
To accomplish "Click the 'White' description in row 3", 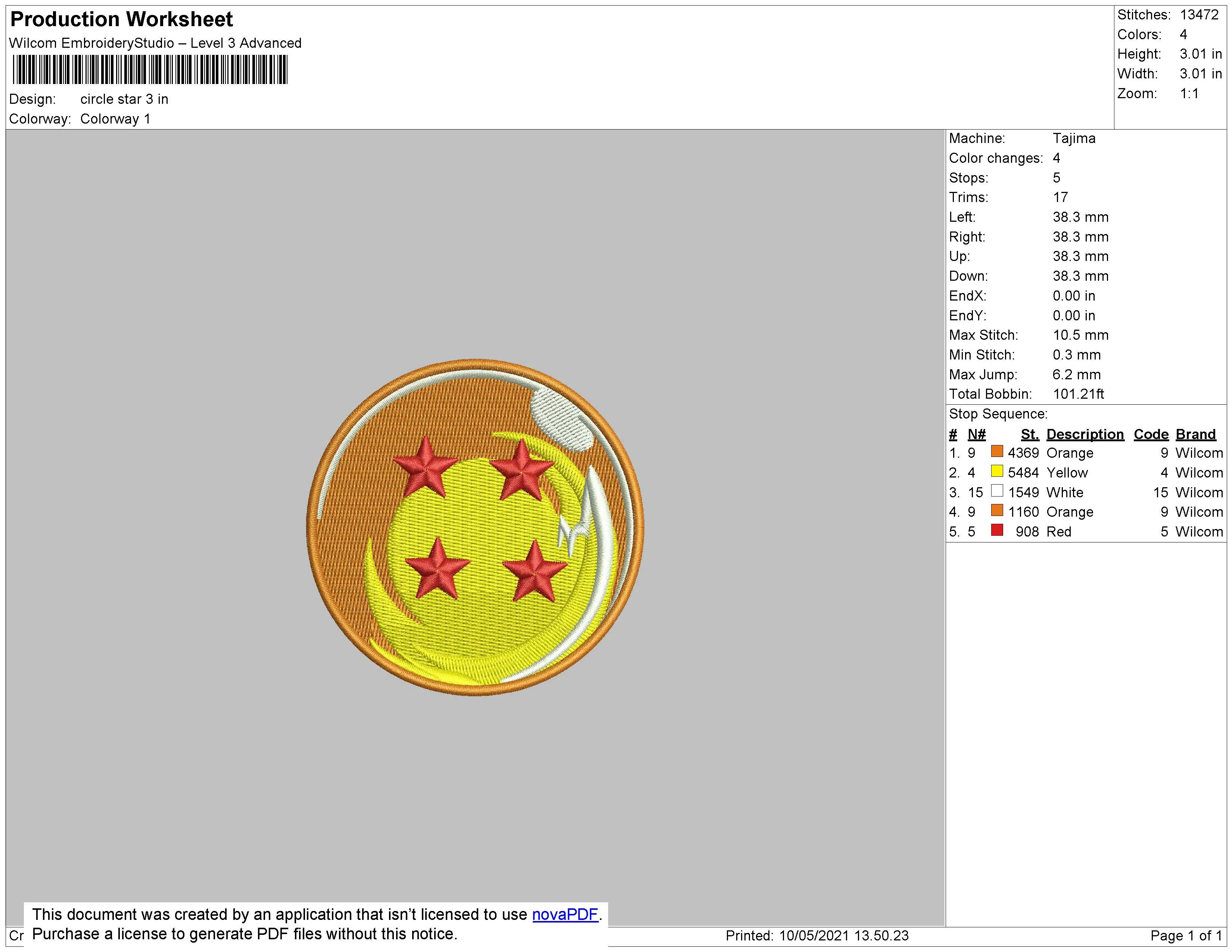I will coord(1064,492).
